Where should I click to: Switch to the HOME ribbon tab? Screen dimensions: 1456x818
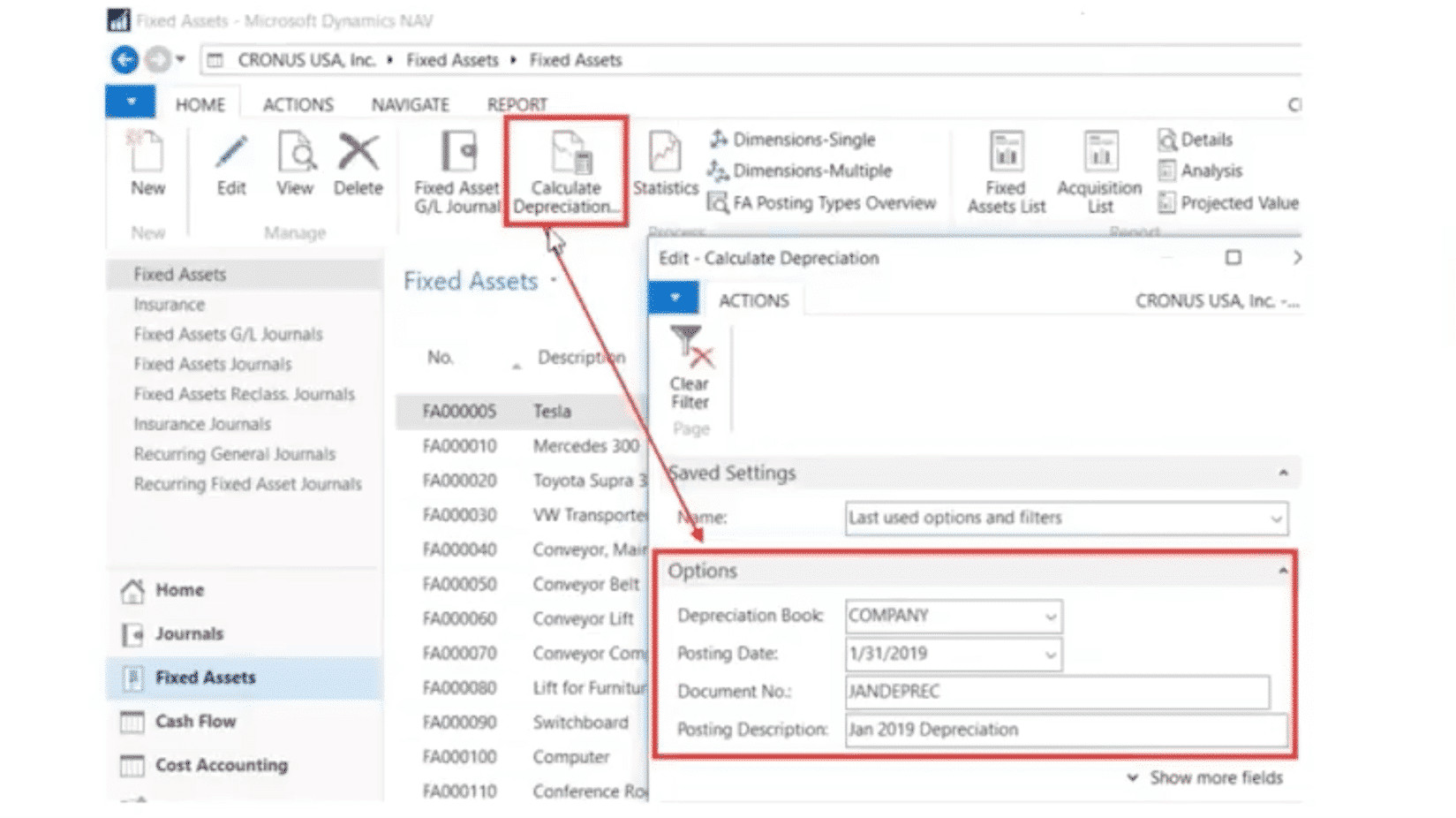pyautogui.click(x=200, y=104)
